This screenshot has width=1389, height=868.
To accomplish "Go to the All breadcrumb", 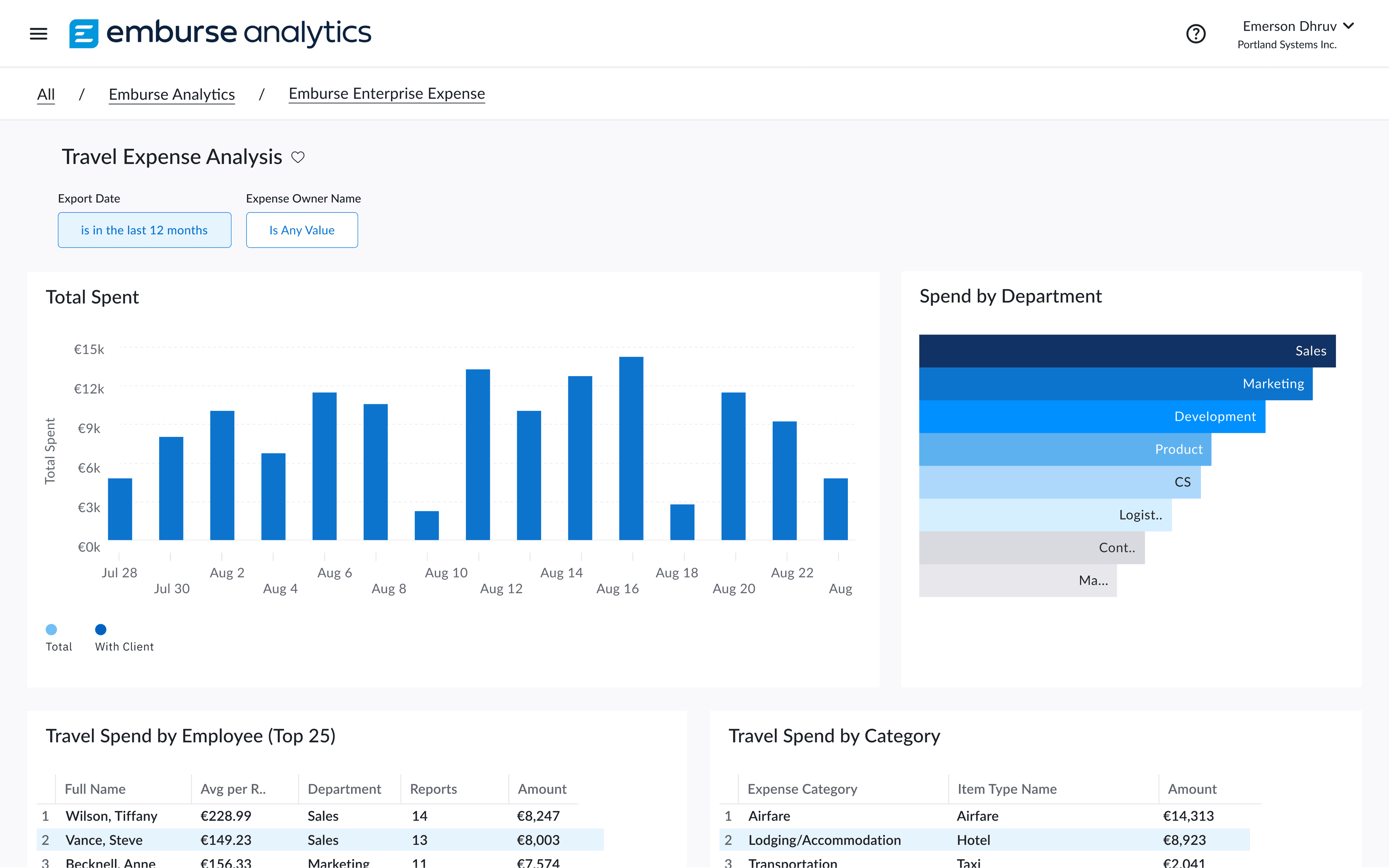I will coord(46,94).
